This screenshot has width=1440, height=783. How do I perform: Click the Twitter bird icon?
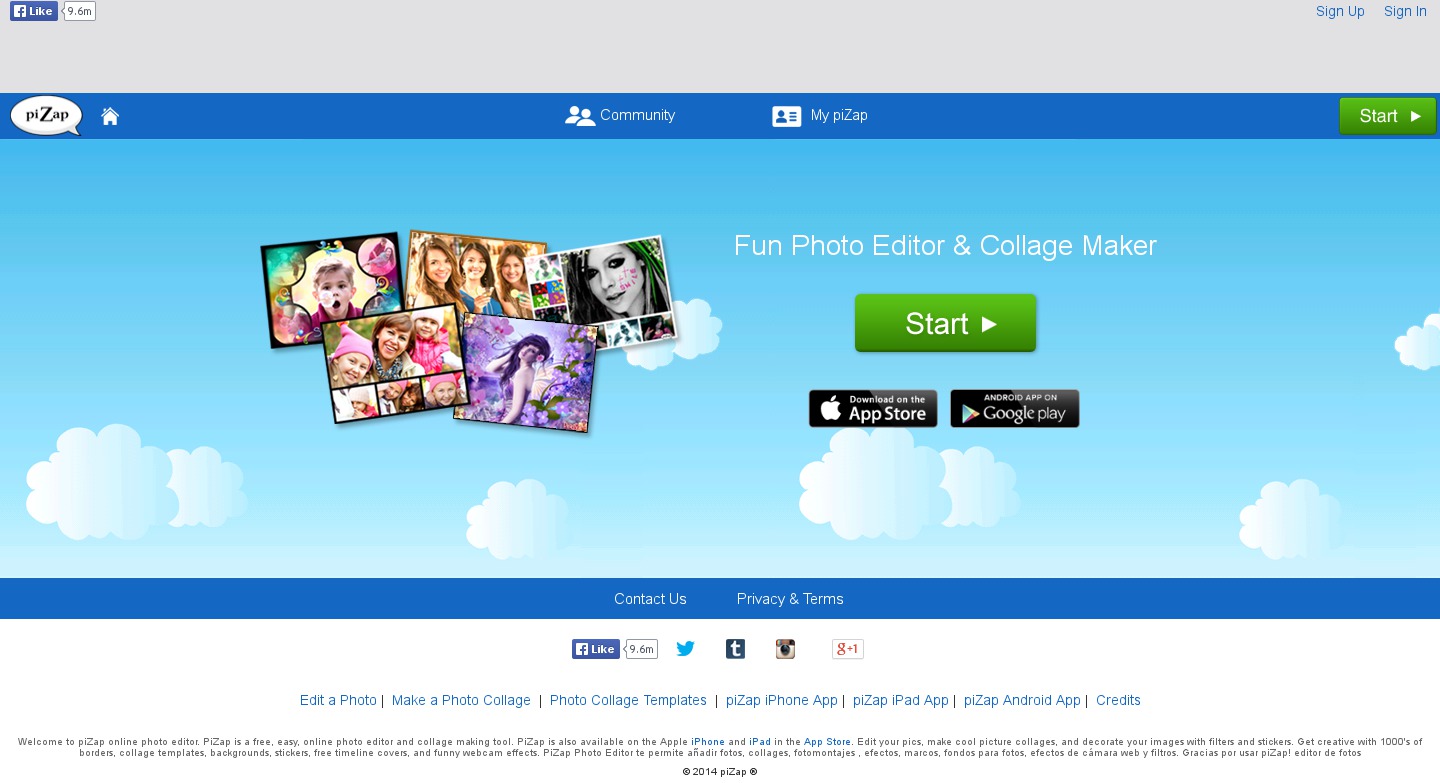click(685, 649)
